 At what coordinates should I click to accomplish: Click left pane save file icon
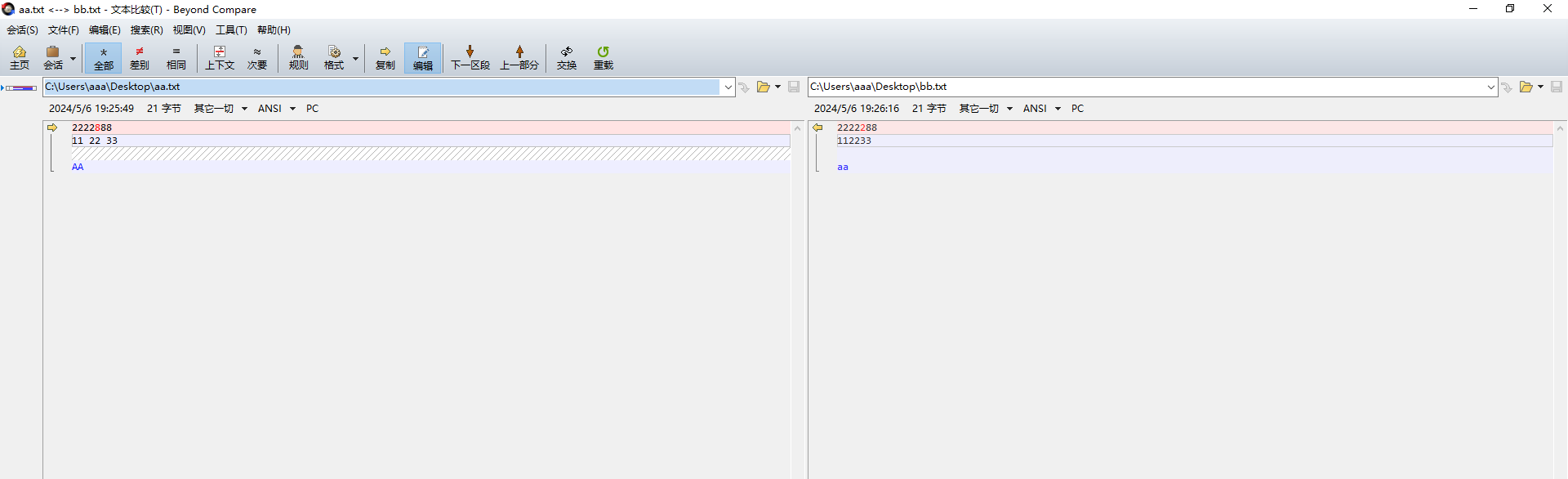pyautogui.click(x=794, y=87)
